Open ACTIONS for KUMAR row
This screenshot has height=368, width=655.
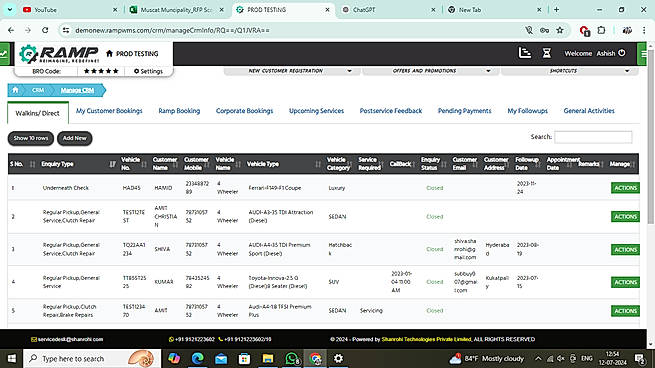pos(625,282)
